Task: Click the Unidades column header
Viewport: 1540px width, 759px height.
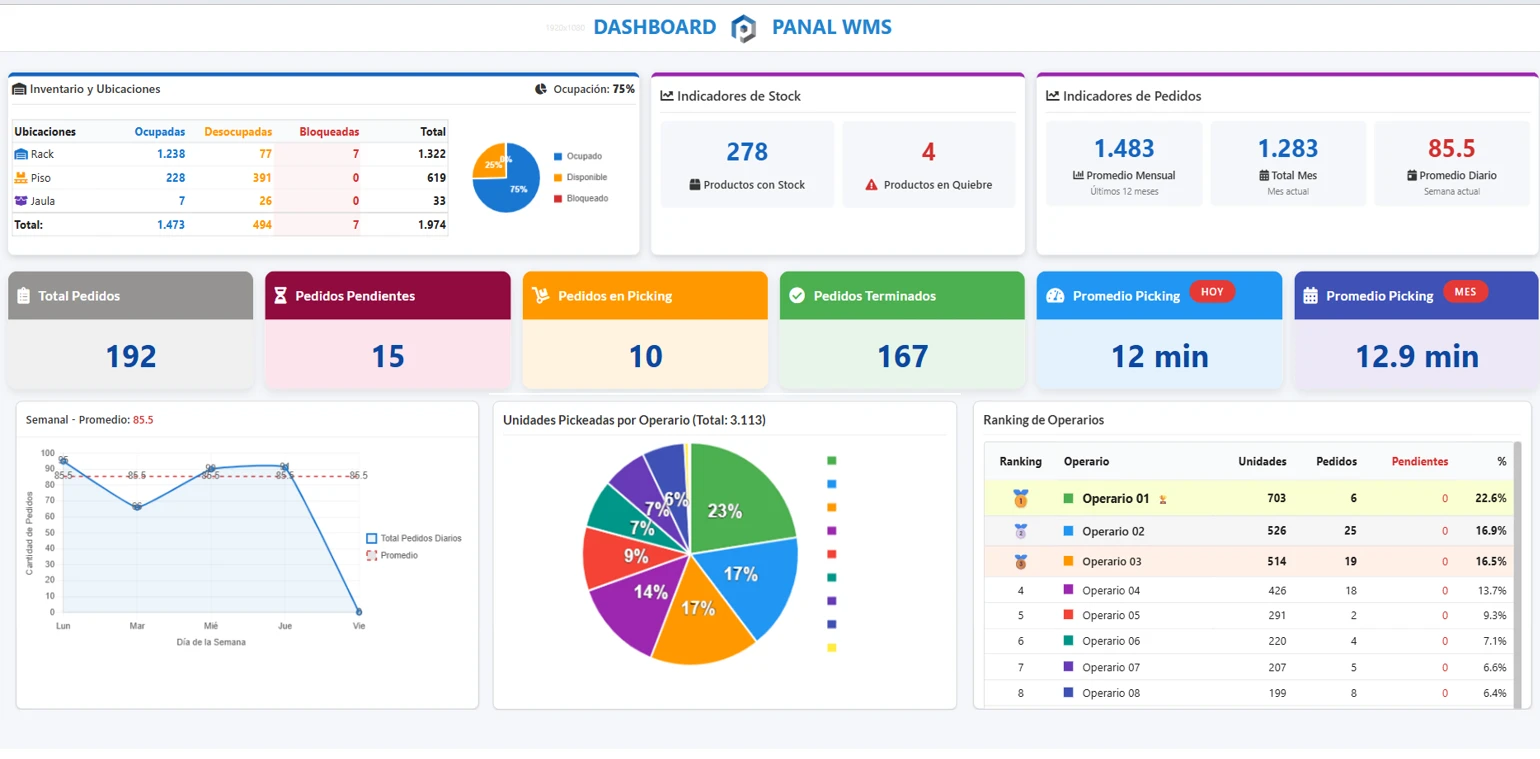Action: 1262,462
